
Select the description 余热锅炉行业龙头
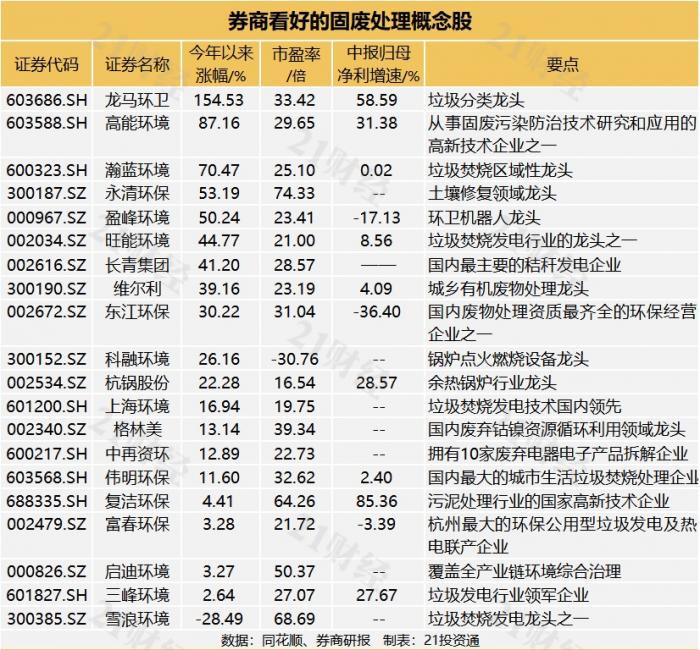(x=492, y=383)
